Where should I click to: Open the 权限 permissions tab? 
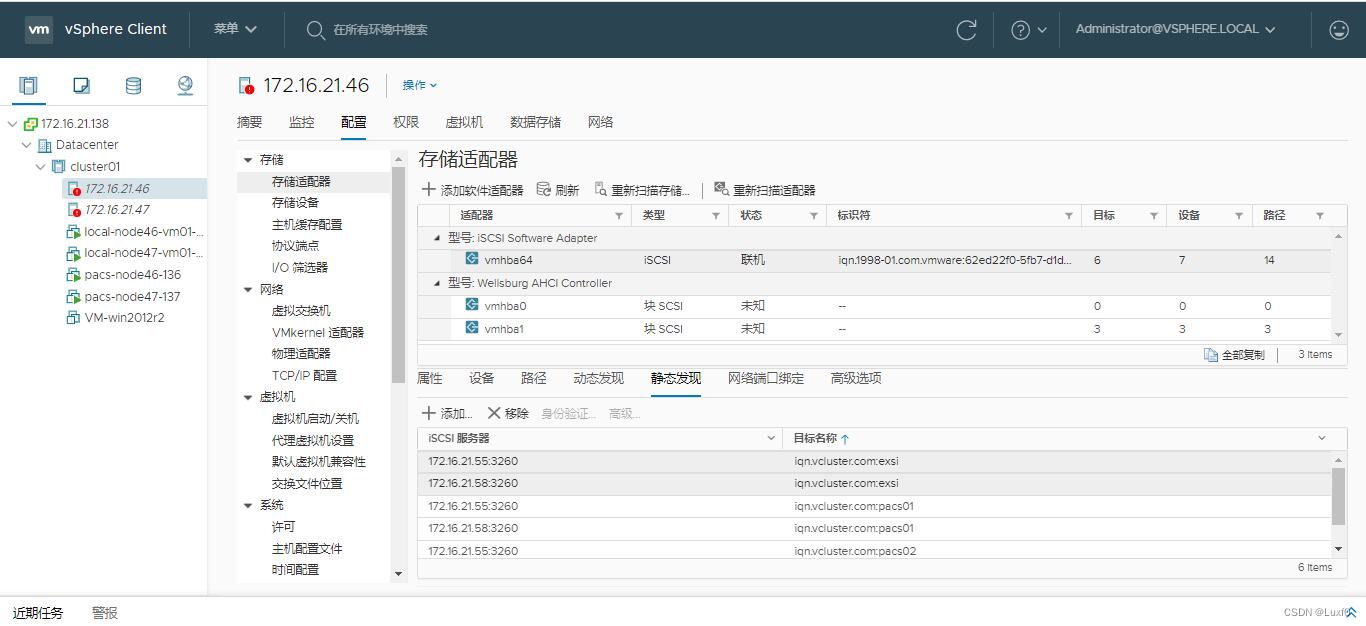click(x=406, y=122)
